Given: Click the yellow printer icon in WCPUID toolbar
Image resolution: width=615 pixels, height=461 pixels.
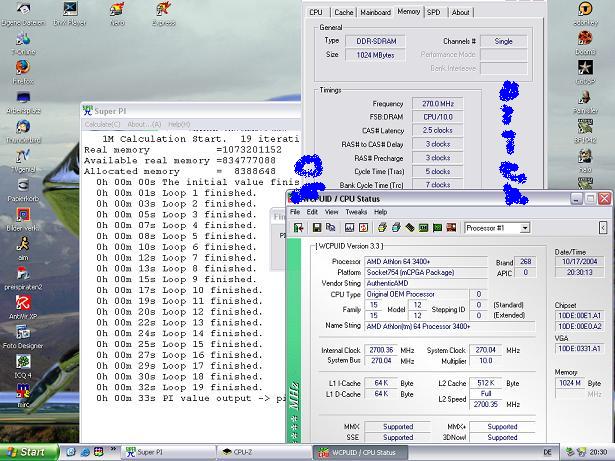Looking at the screenshot, I should coord(382,228).
